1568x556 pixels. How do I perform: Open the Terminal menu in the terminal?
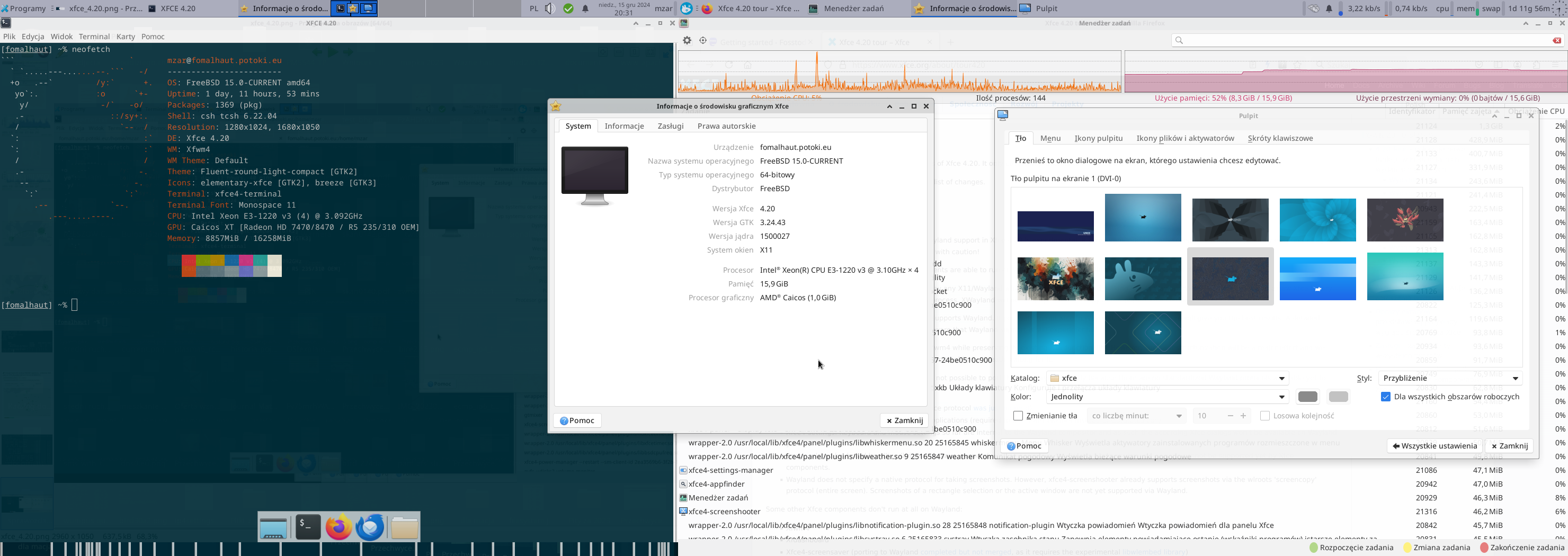click(94, 37)
